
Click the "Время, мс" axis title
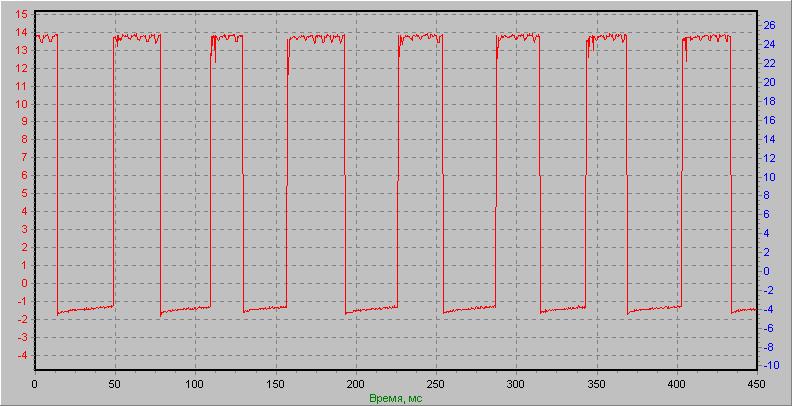(395, 398)
